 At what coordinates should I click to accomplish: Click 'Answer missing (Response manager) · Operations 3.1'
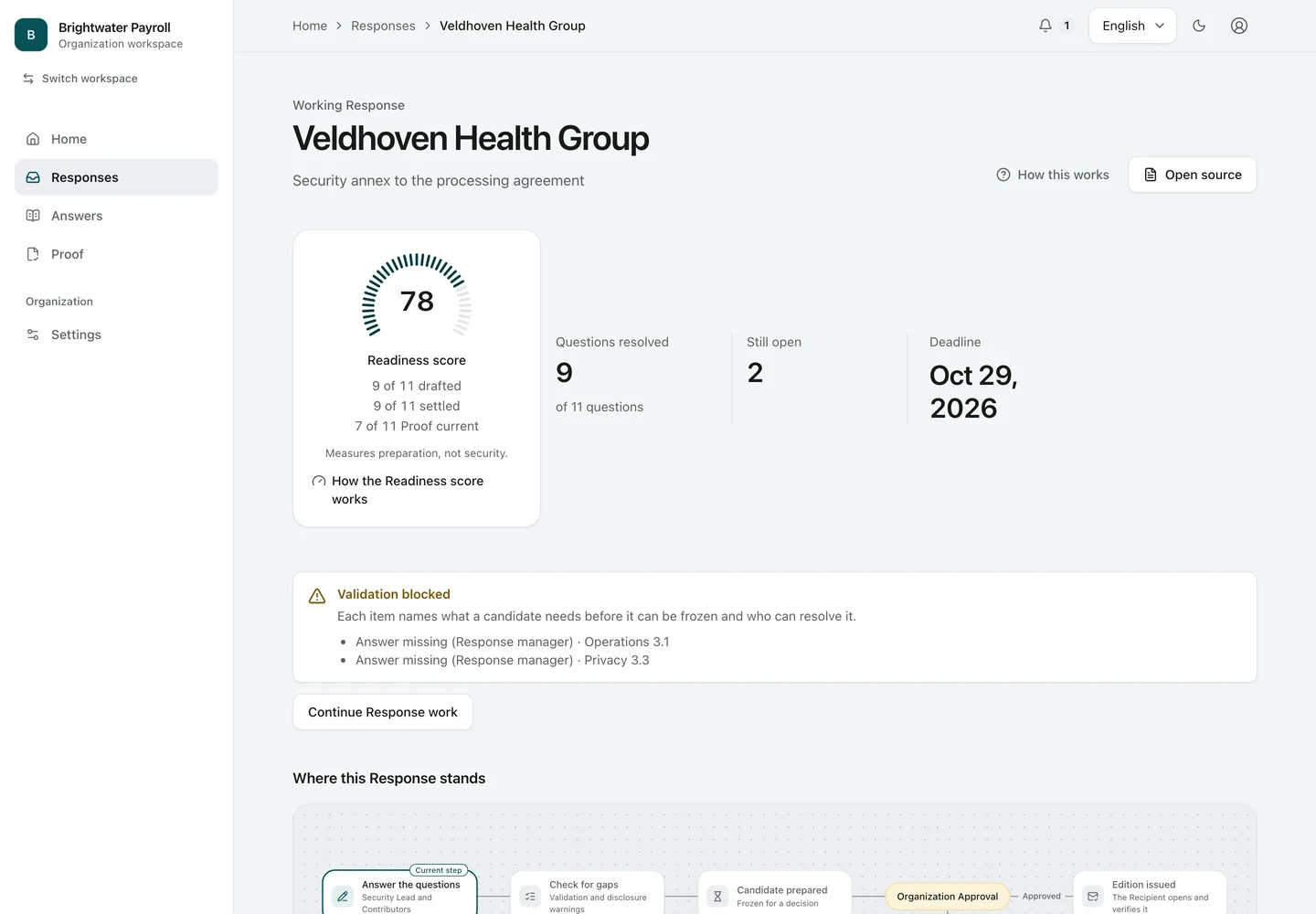[512, 642]
